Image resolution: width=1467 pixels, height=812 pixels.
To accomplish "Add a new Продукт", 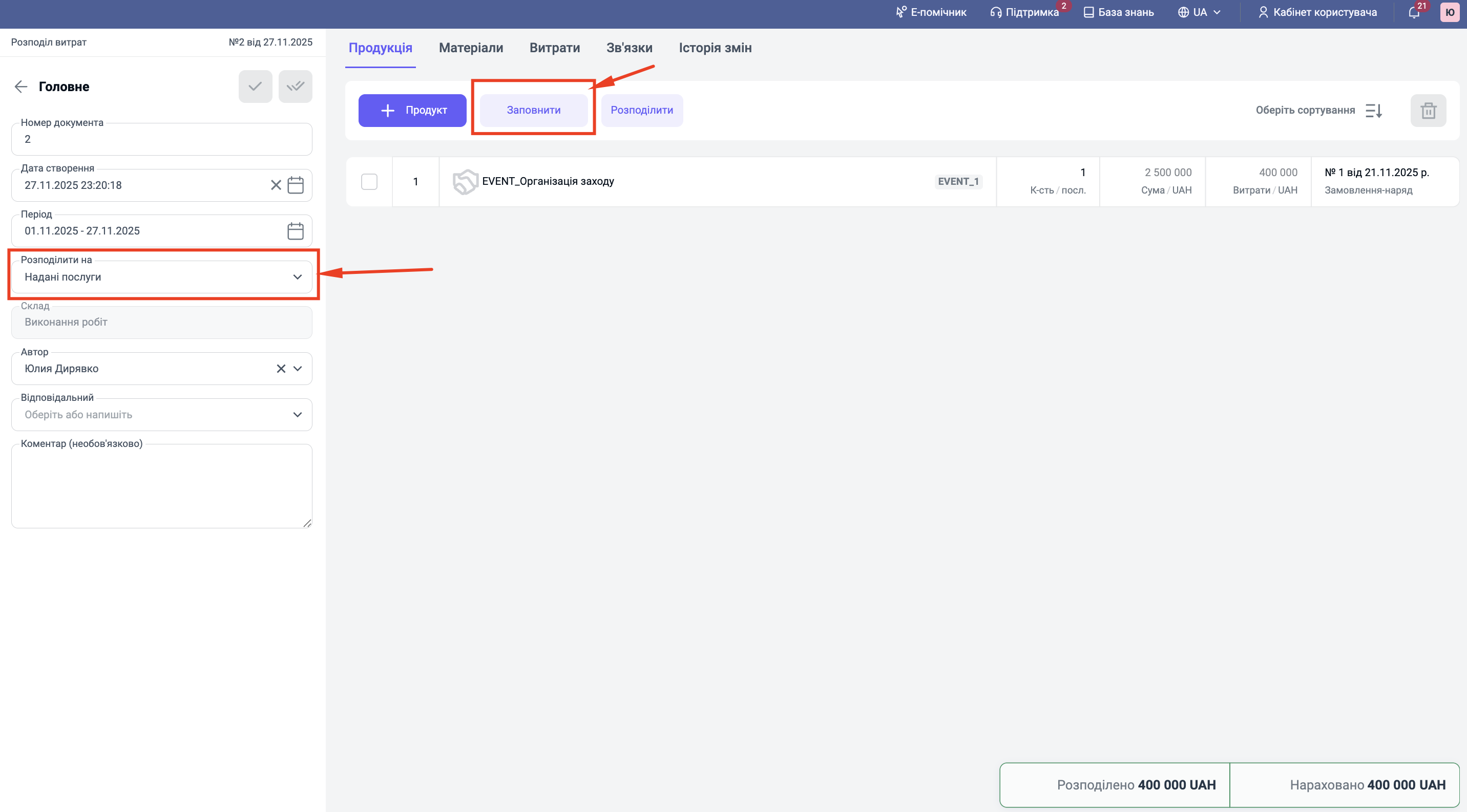I will click(412, 111).
